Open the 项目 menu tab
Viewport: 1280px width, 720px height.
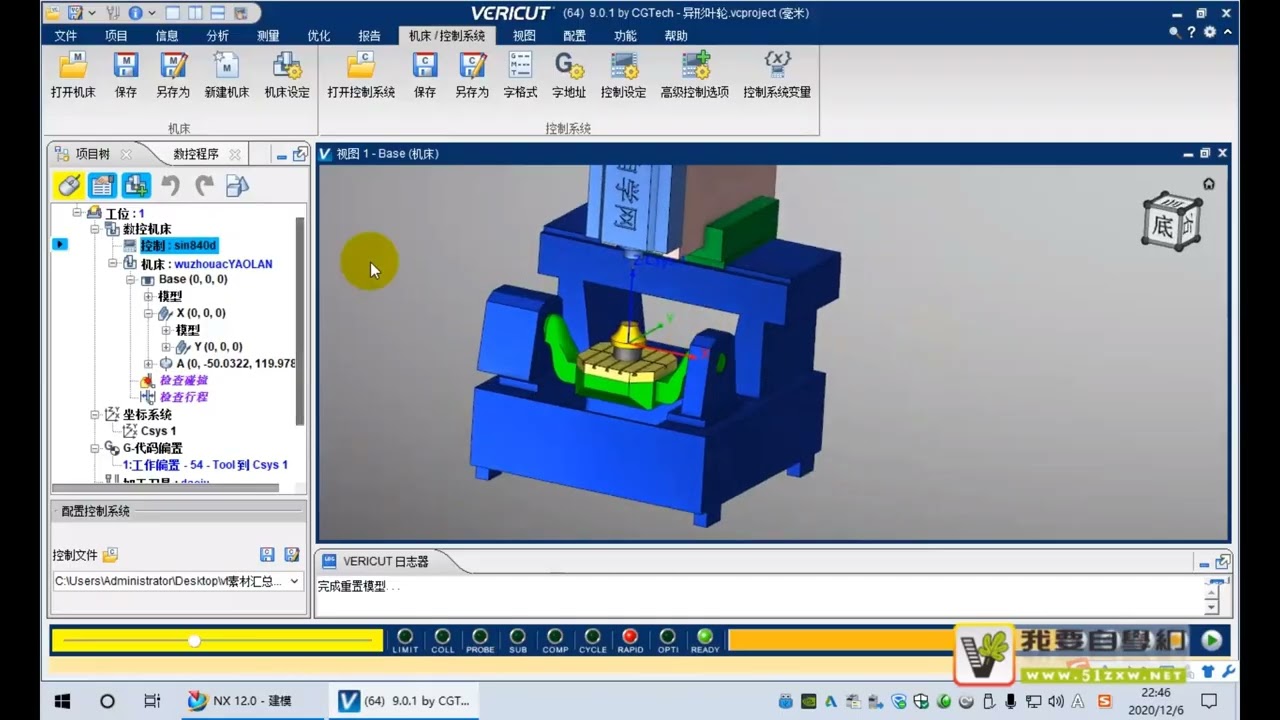pyautogui.click(x=117, y=36)
